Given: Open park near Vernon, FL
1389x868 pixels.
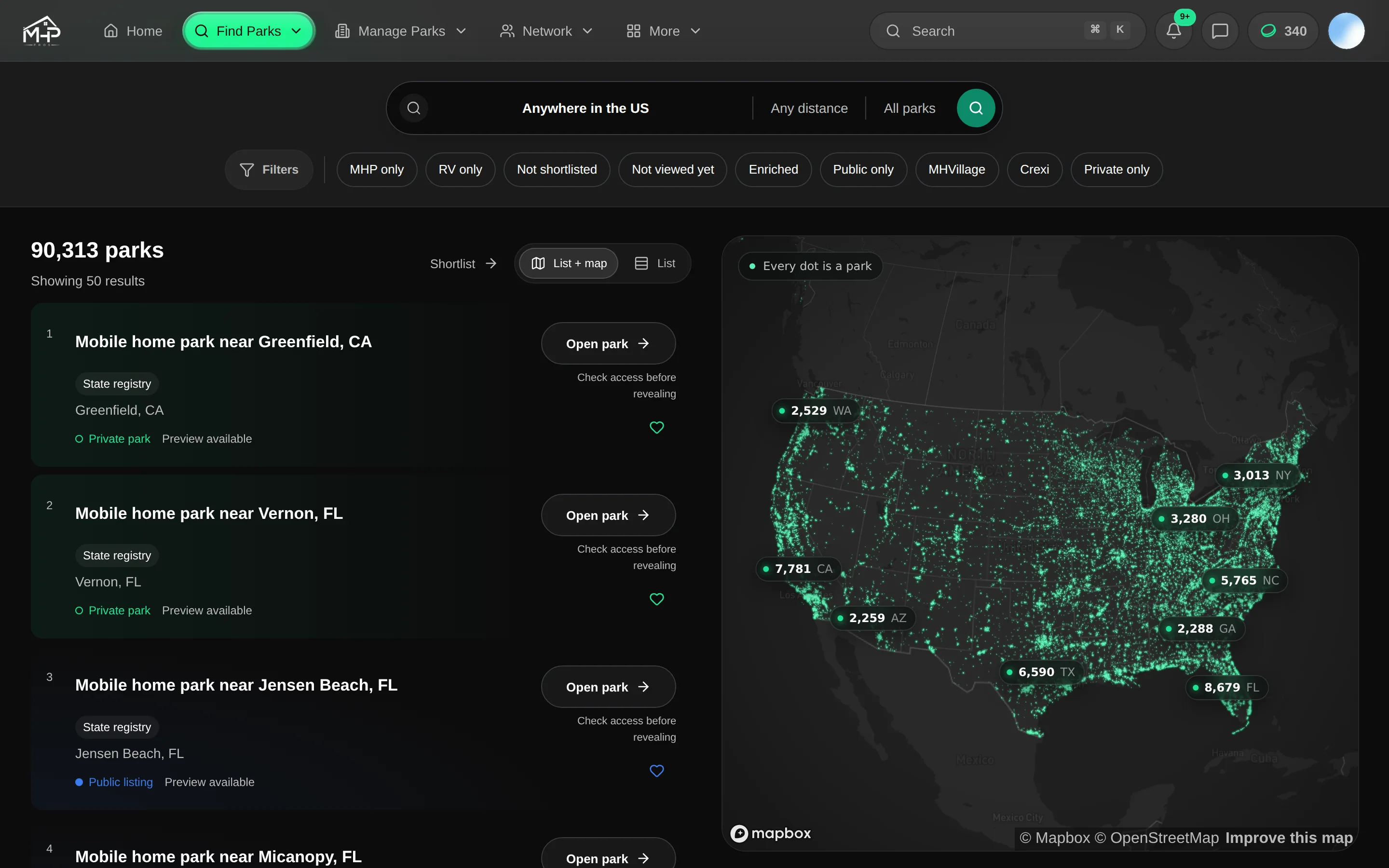Looking at the screenshot, I should [x=608, y=515].
